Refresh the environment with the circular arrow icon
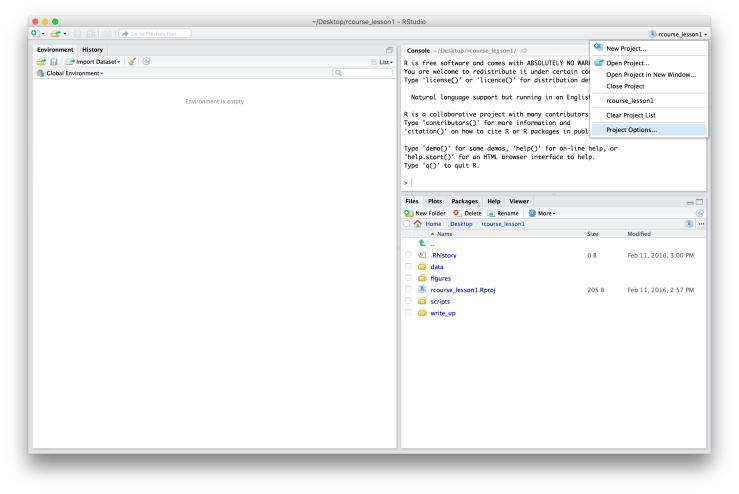The height and width of the screenshot is (494, 739). pos(147,61)
